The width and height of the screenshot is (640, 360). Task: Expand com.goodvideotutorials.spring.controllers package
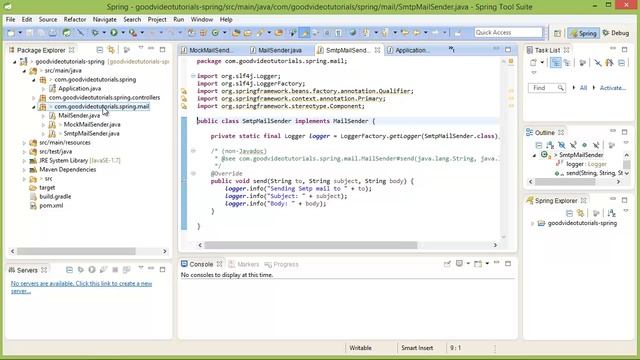(x=33, y=98)
